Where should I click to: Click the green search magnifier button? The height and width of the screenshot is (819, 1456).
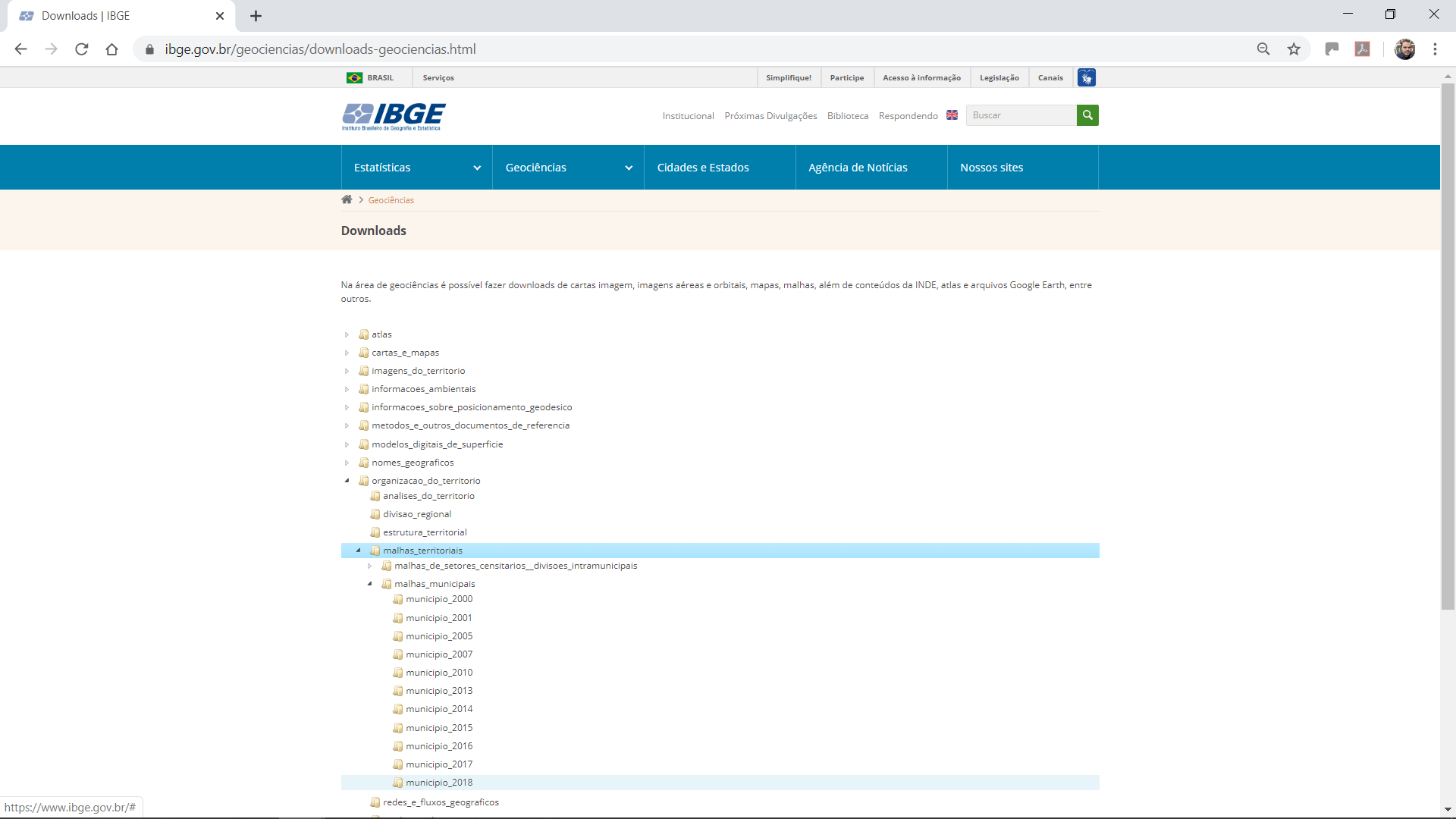(x=1087, y=115)
